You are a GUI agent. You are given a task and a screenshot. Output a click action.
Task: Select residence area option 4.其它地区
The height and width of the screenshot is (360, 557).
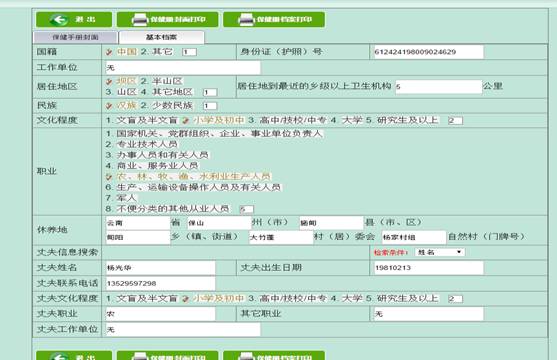pos(167,92)
